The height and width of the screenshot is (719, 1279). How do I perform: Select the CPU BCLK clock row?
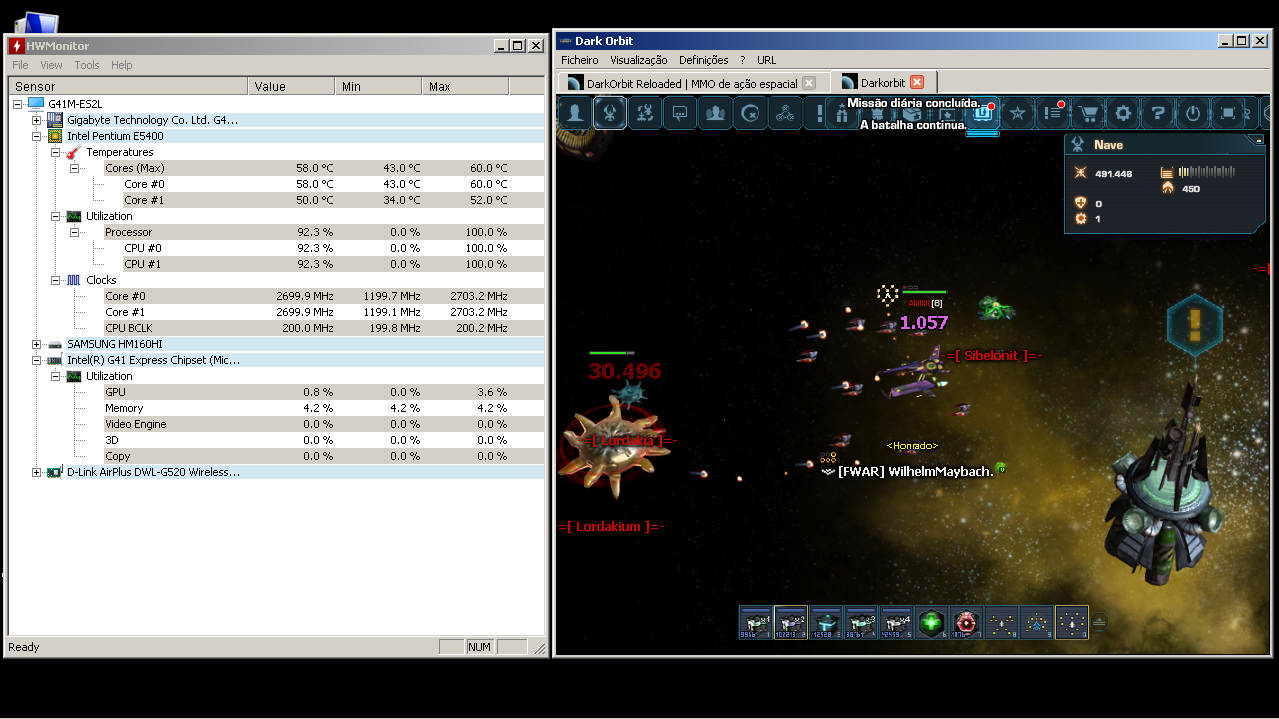(324, 328)
